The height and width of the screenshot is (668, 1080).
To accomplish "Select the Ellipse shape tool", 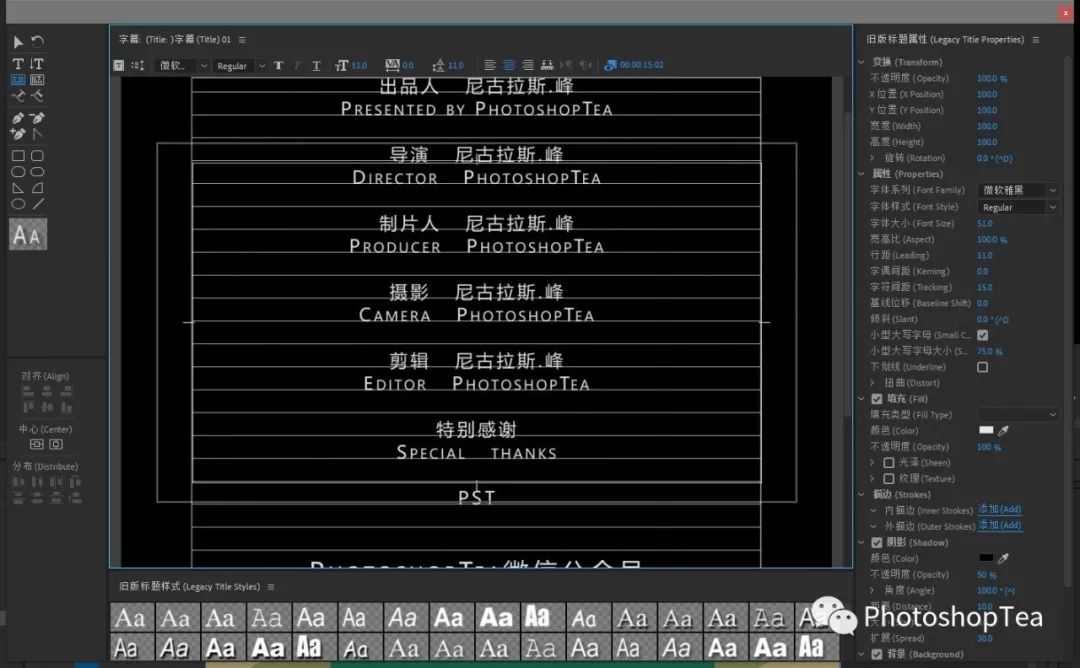I will point(18,204).
